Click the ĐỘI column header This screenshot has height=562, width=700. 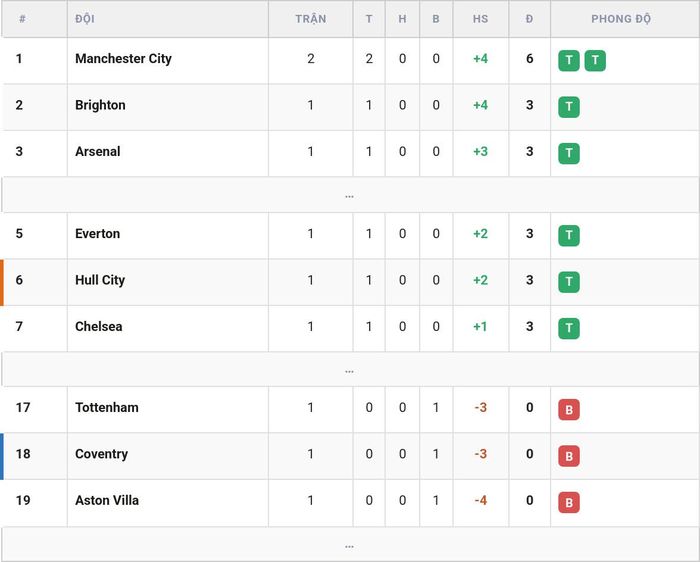pyautogui.click(x=85, y=19)
